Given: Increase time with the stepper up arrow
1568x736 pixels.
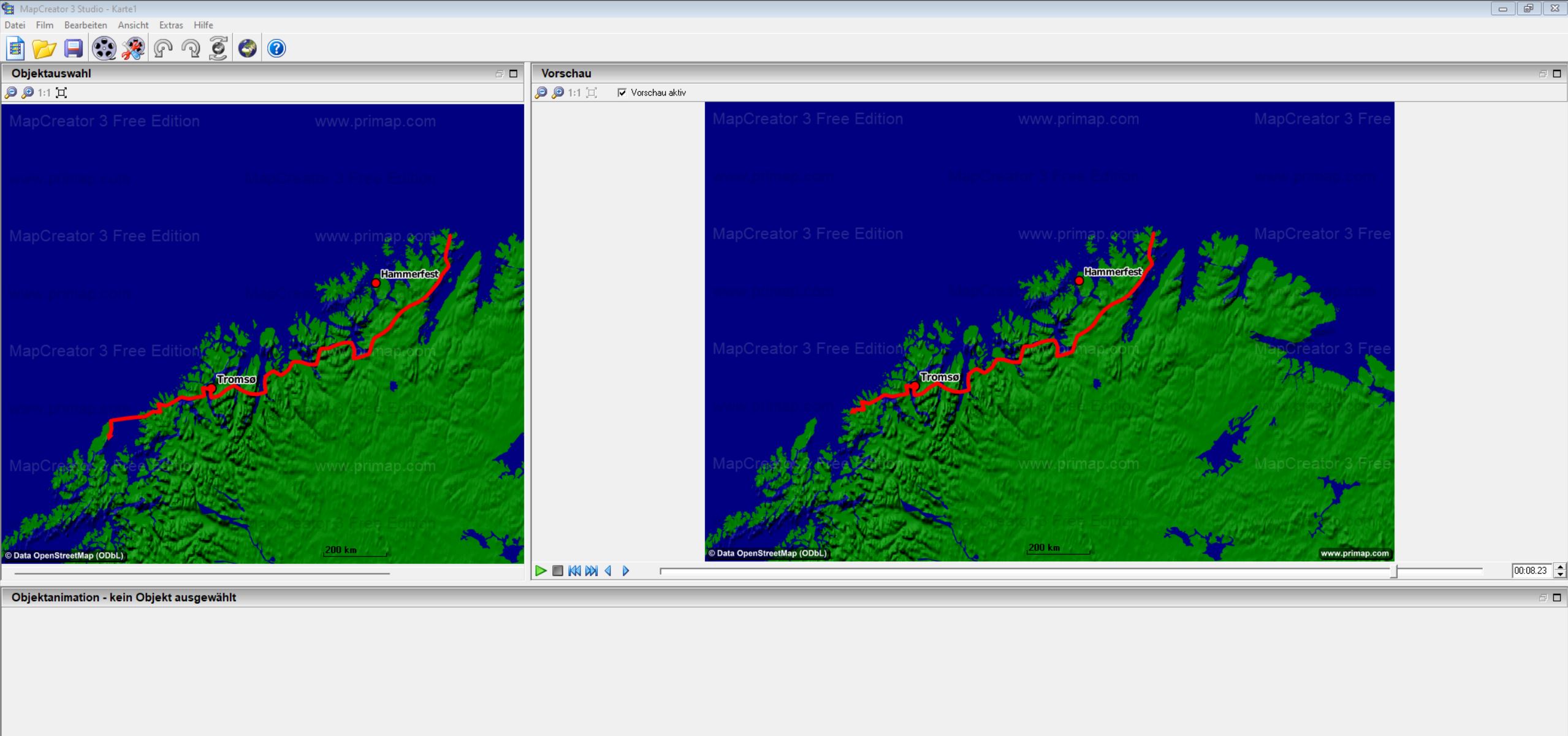Looking at the screenshot, I should (x=1560, y=567).
